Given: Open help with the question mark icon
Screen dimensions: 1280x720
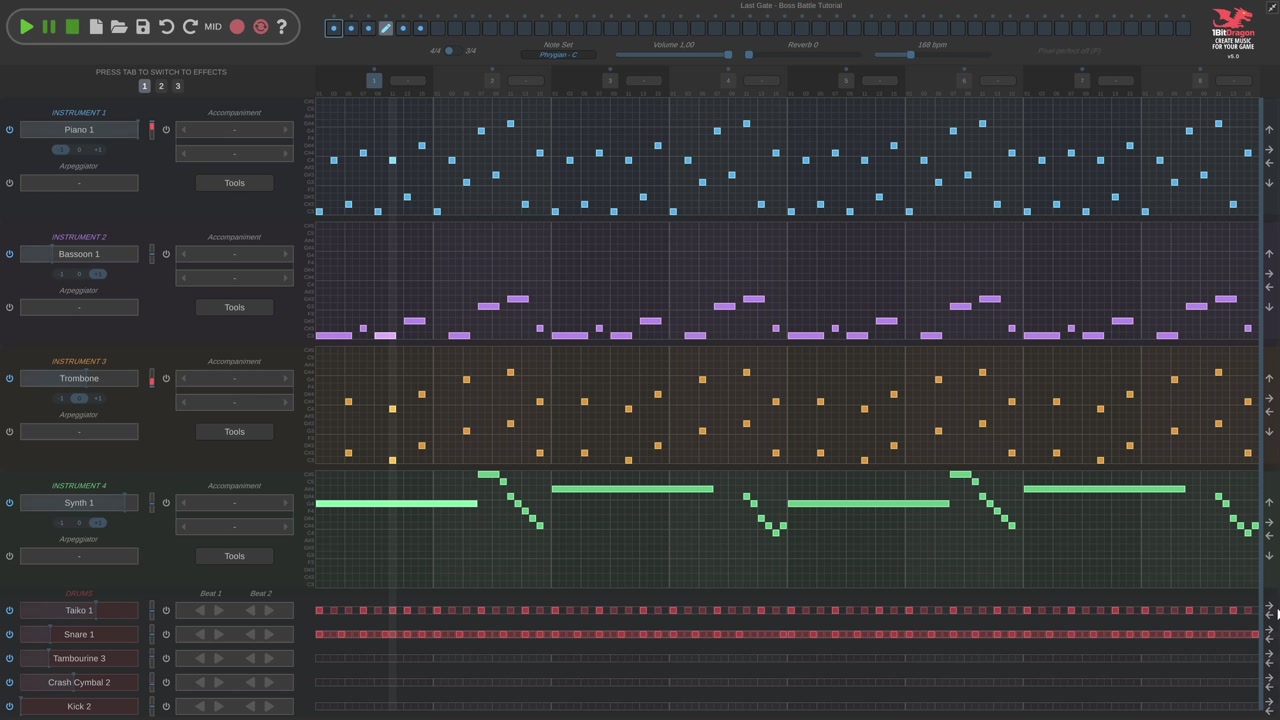Looking at the screenshot, I should click(x=282, y=27).
